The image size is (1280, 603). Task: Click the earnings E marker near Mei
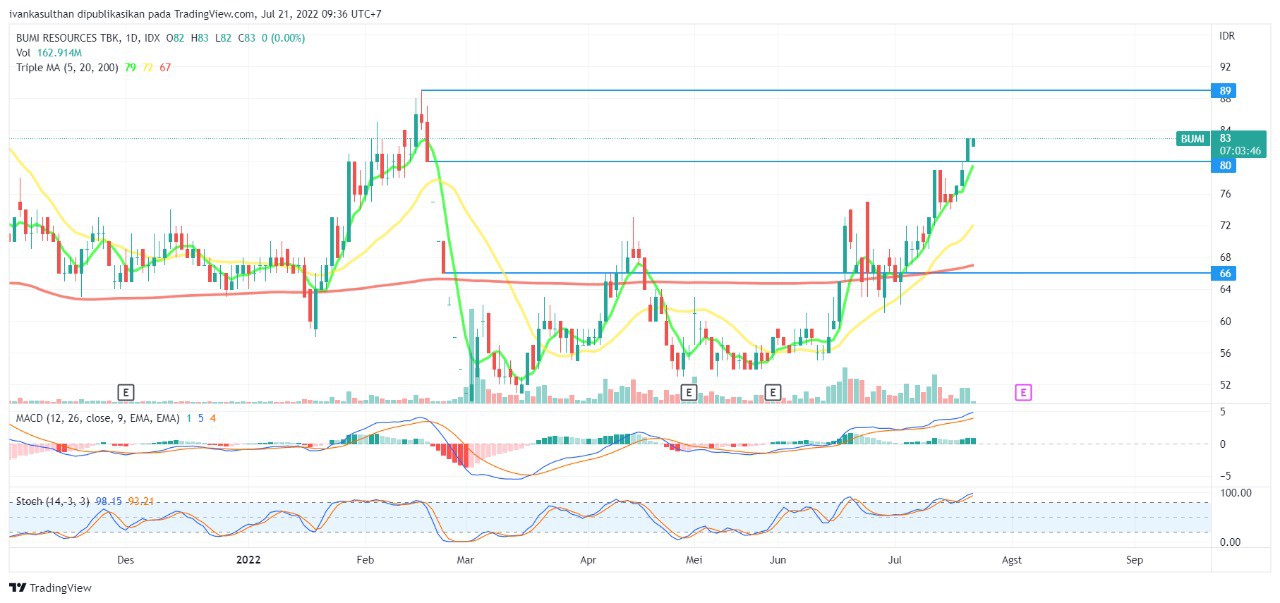tap(688, 392)
